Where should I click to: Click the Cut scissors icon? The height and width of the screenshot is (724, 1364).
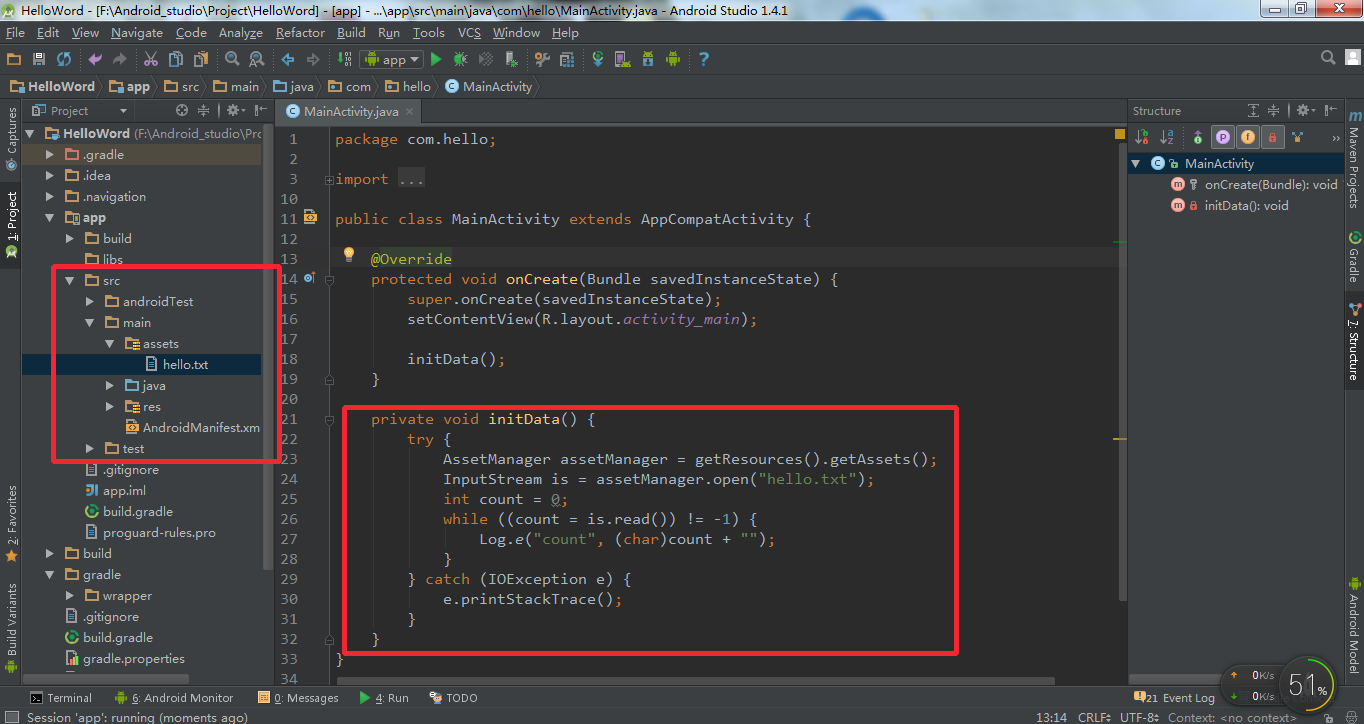(x=151, y=59)
